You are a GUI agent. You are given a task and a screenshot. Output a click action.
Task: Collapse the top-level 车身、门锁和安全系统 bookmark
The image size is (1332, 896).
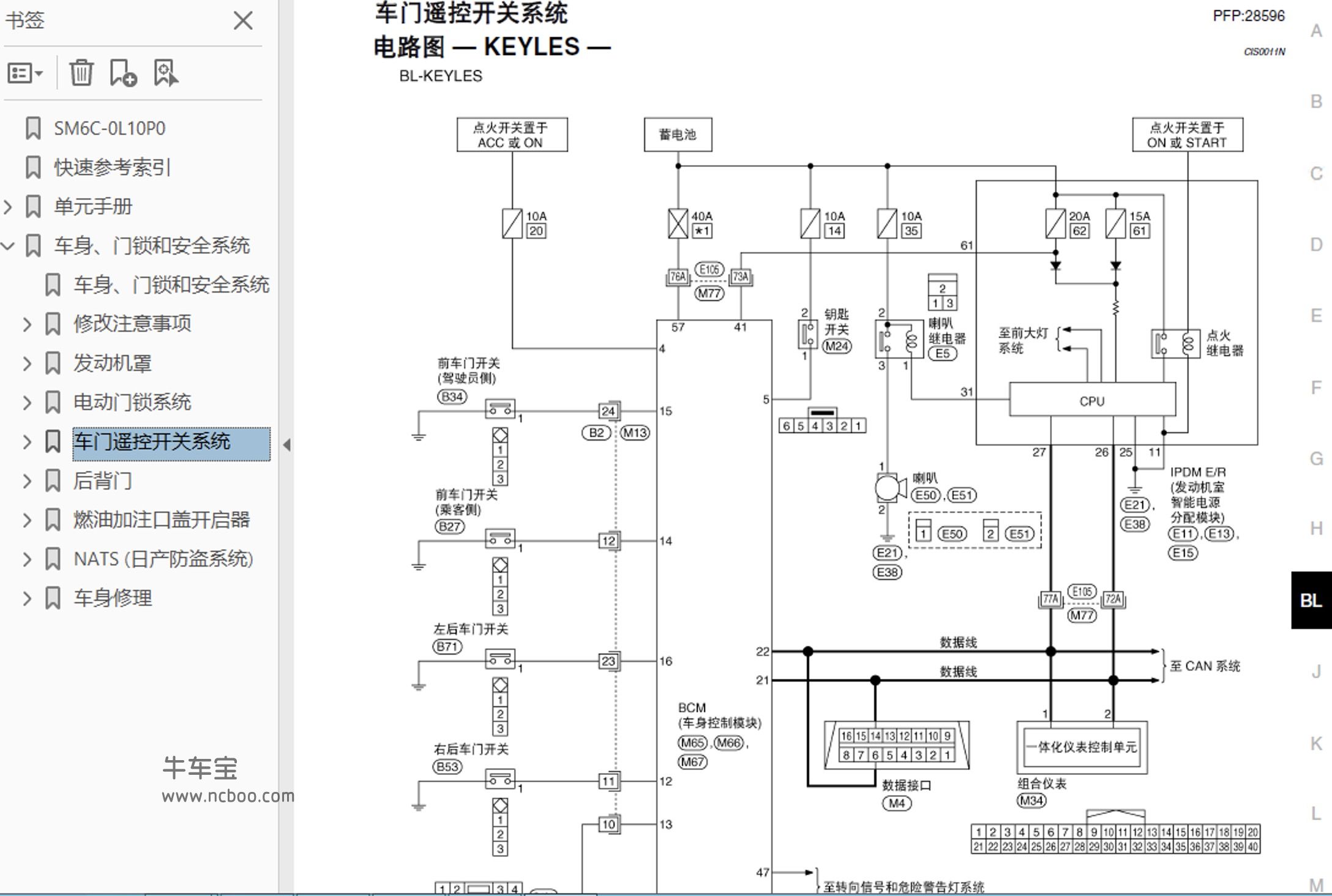[8, 246]
